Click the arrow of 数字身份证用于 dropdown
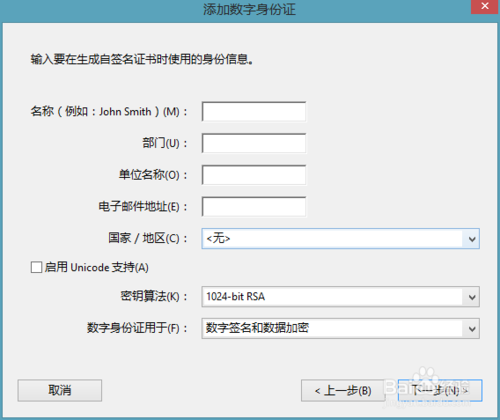Viewport: 500px width, 420px height. click(472, 329)
